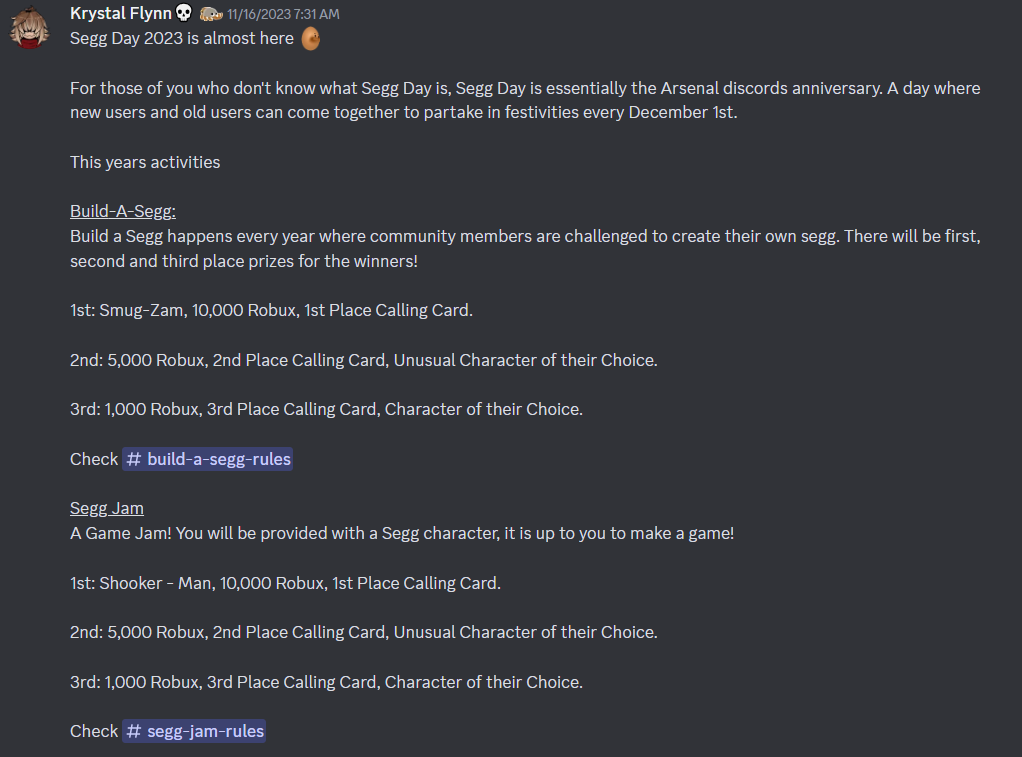Click the underlined Segg Jam heading
Image resolution: width=1022 pixels, height=757 pixels.
click(107, 509)
